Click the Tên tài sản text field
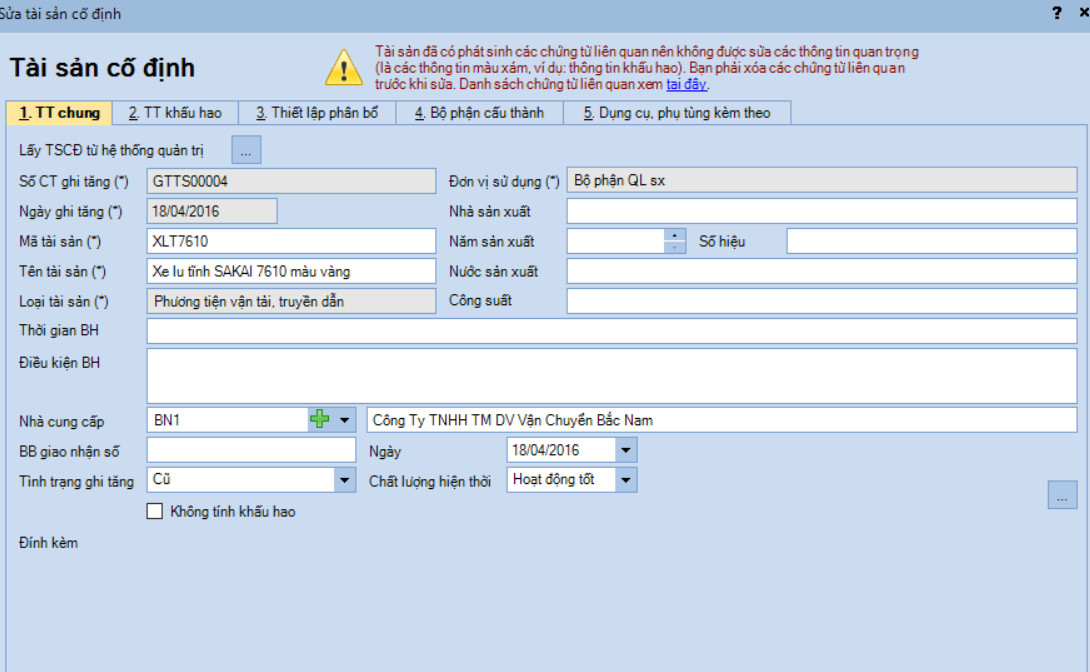Image resolution: width=1090 pixels, height=672 pixels. tap(291, 271)
